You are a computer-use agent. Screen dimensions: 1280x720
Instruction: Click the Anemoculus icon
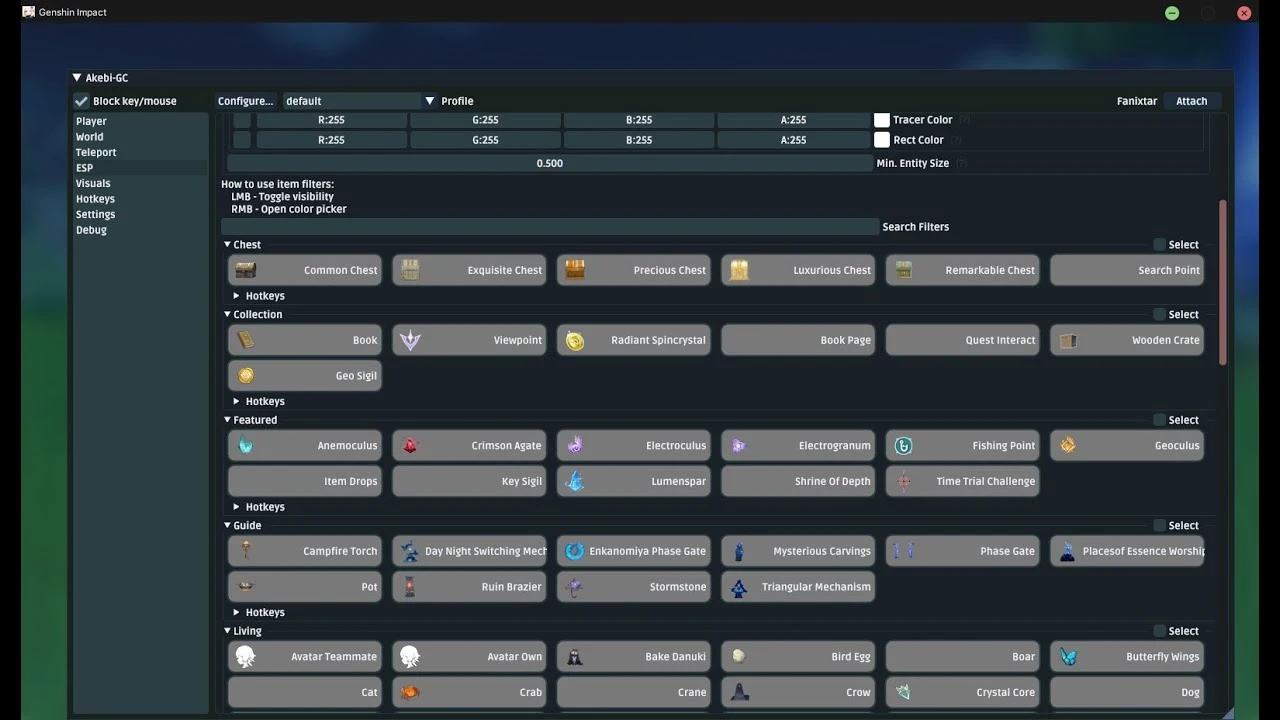click(x=246, y=446)
